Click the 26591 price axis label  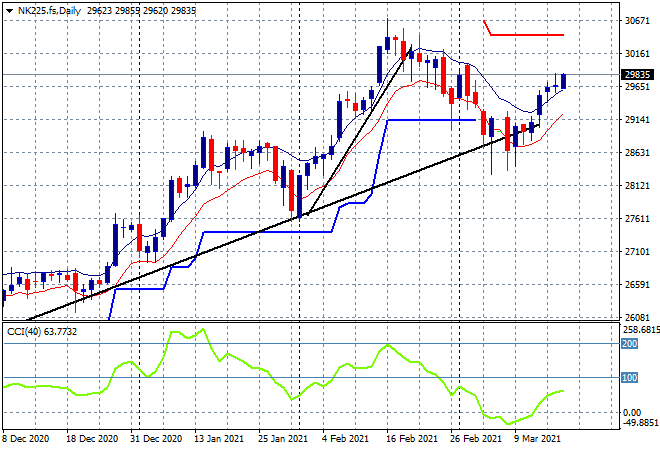pos(637,285)
